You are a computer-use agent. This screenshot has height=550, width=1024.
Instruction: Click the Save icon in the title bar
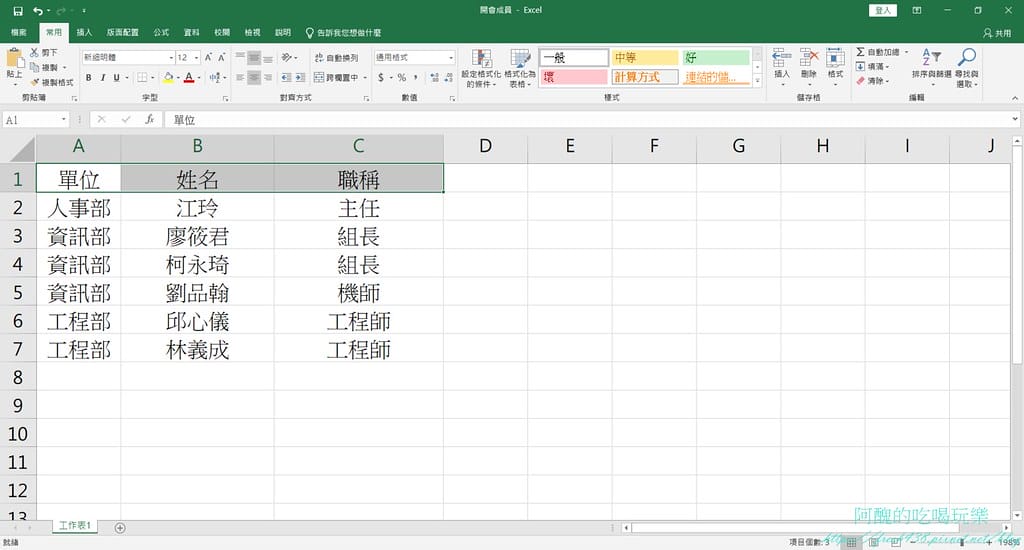point(18,10)
